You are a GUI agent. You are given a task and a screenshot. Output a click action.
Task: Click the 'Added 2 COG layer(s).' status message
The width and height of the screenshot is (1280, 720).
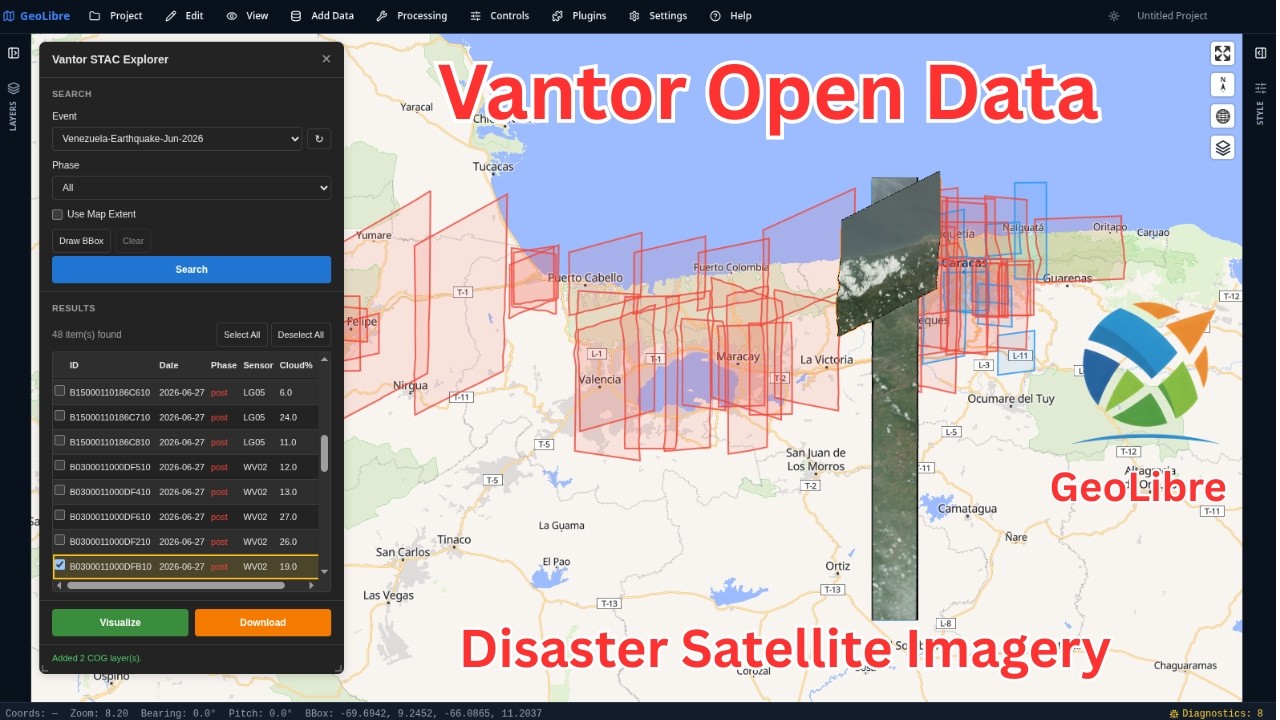[97, 658]
